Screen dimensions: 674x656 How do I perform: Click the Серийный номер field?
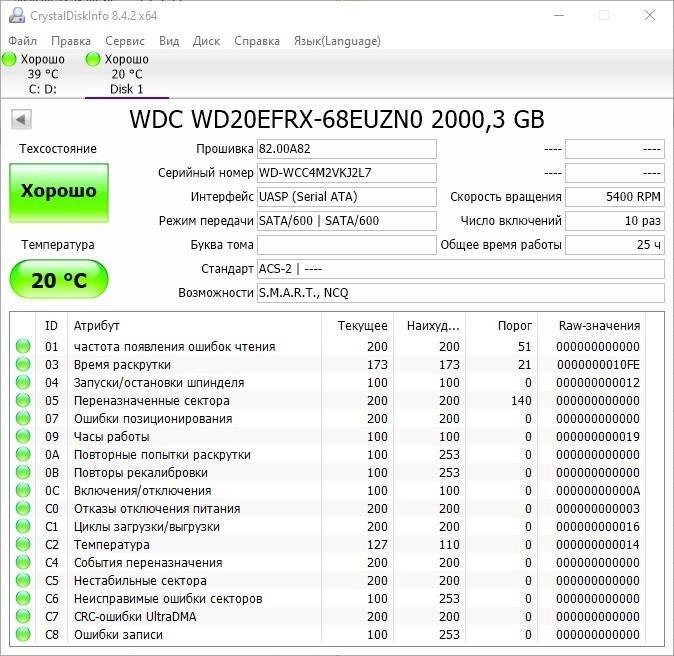pyautogui.click(x=346, y=173)
